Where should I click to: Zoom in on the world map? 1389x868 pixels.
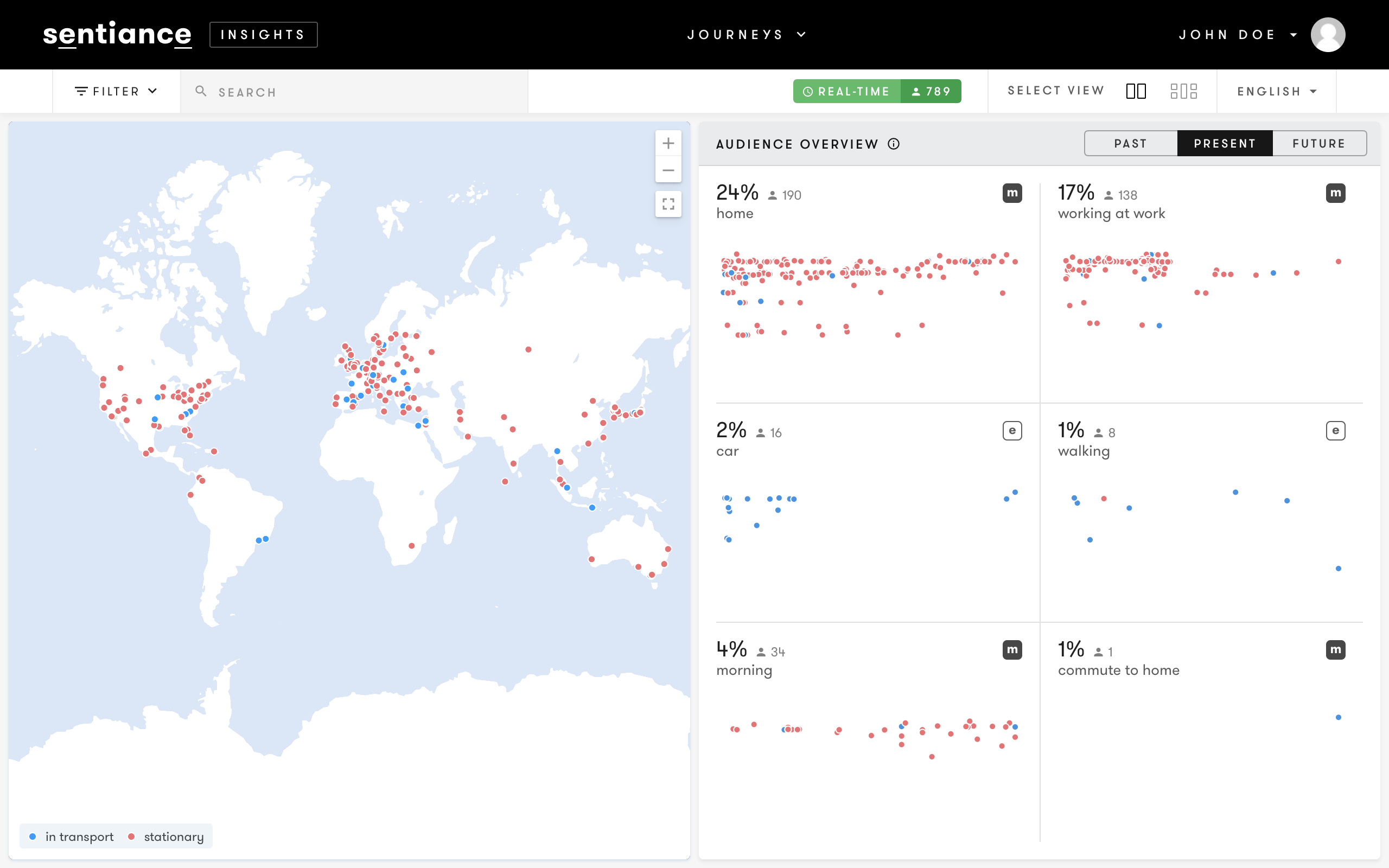tap(668, 143)
